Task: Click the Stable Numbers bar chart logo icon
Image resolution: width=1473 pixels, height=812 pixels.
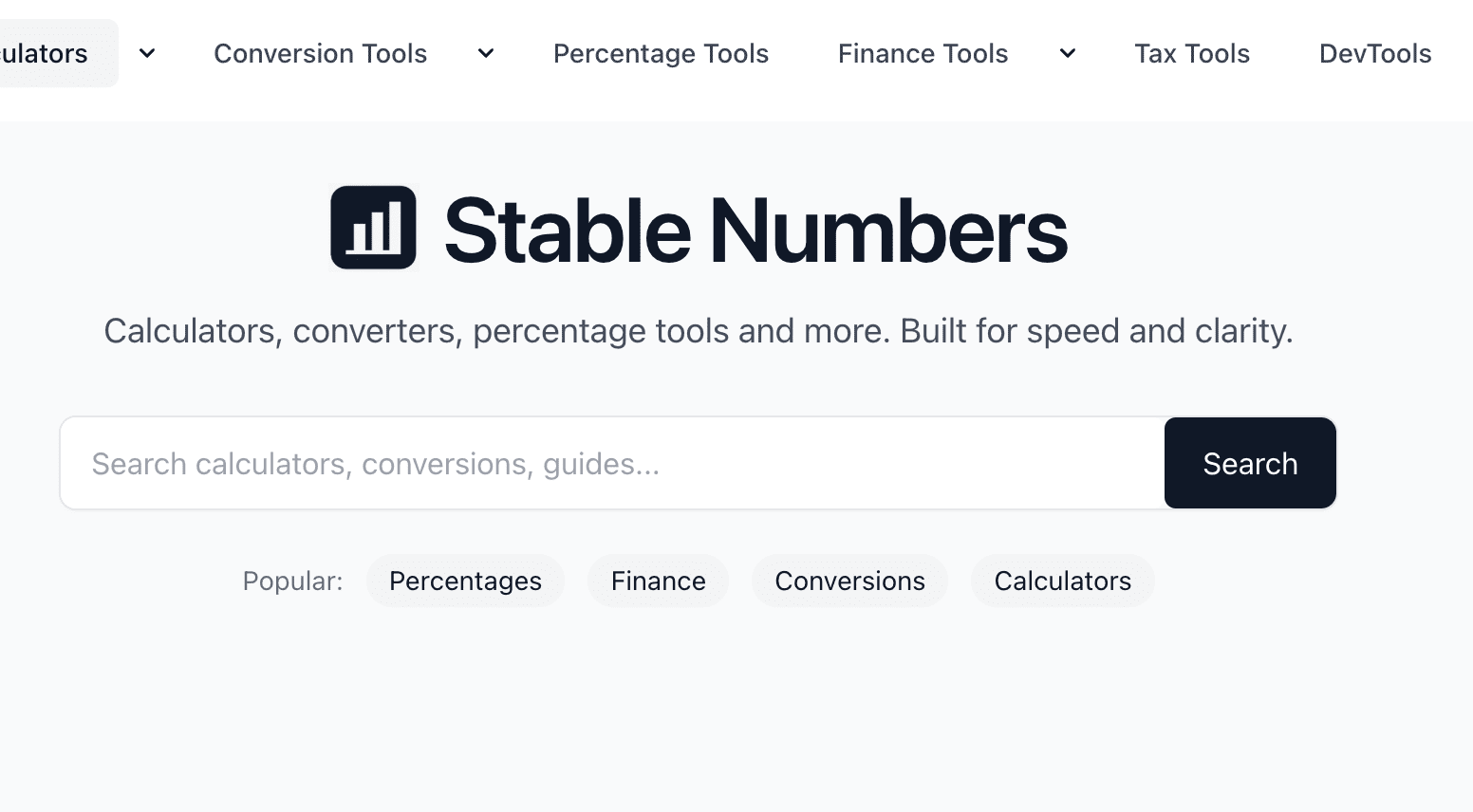Action: 373,228
